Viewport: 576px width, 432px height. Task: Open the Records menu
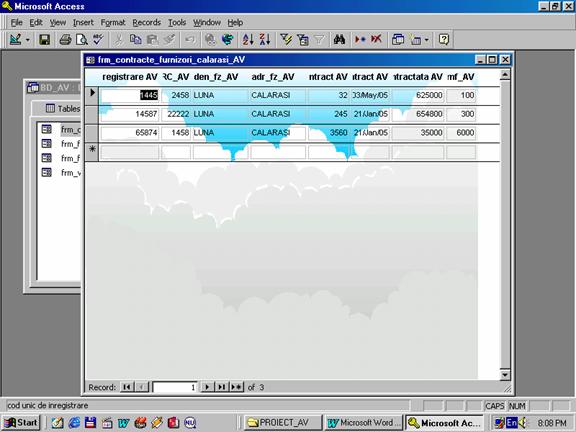pos(147,23)
